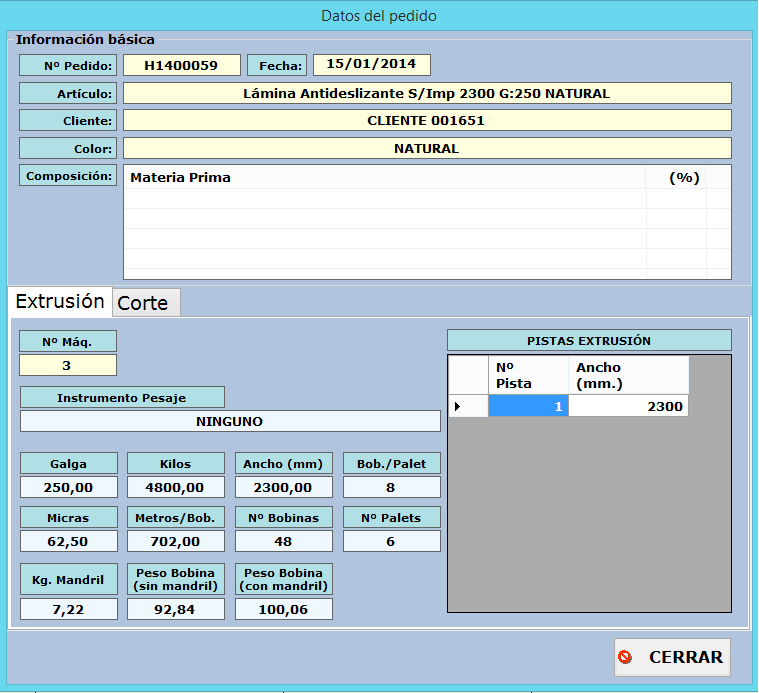This screenshot has height=693, width=759.
Task: Click the Ancho (mm.) cell showing 2300
Action: pos(628,406)
